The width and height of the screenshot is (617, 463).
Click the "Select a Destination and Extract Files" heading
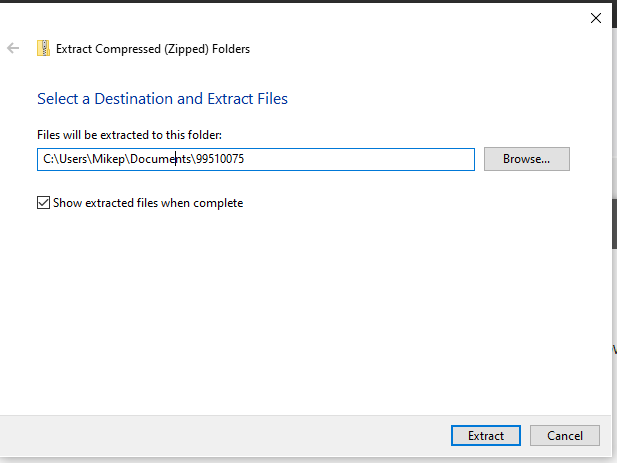[162, 99]
